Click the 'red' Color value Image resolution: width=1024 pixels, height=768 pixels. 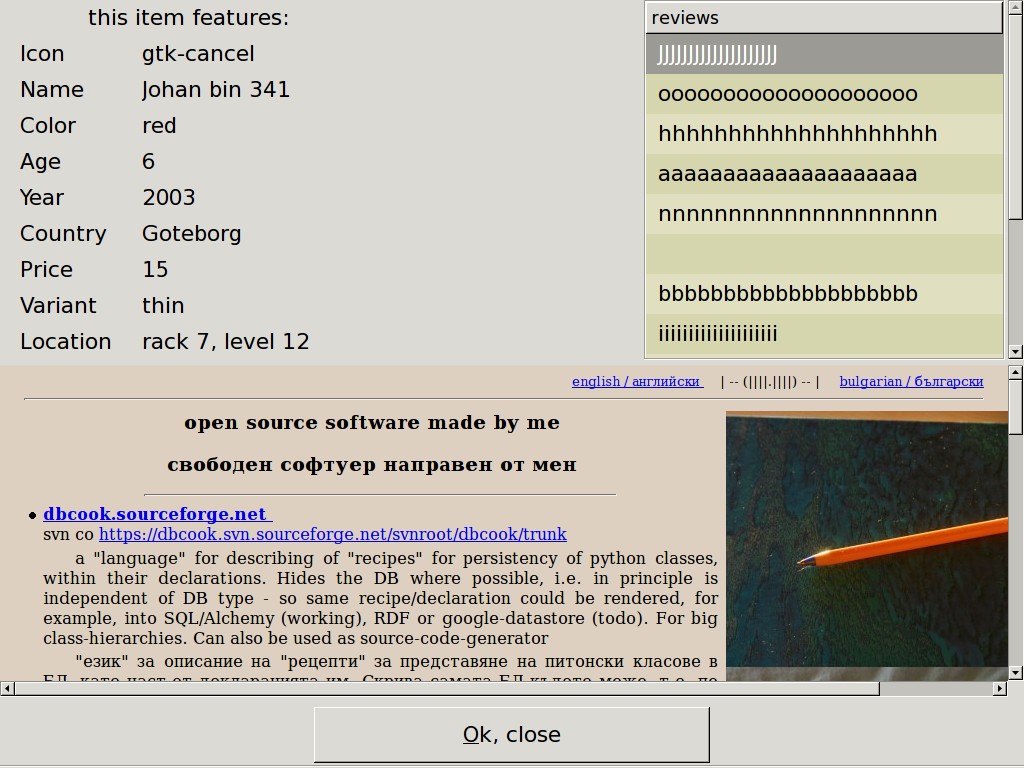159,125
